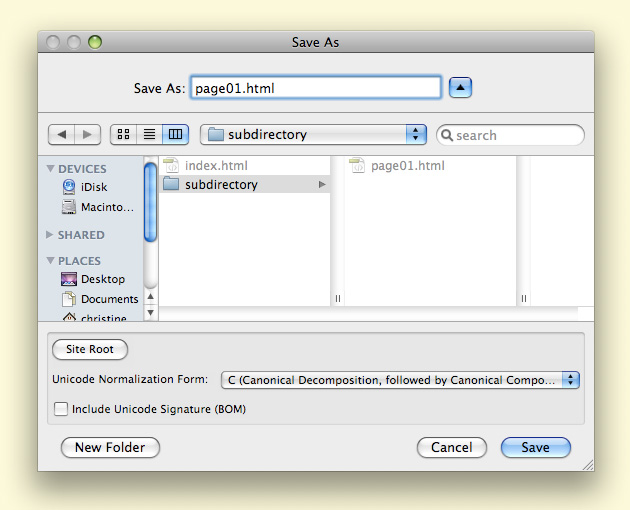The image size is (630, 510).
Task: Select the subdirectory folder in column
Action: point(220,184)
